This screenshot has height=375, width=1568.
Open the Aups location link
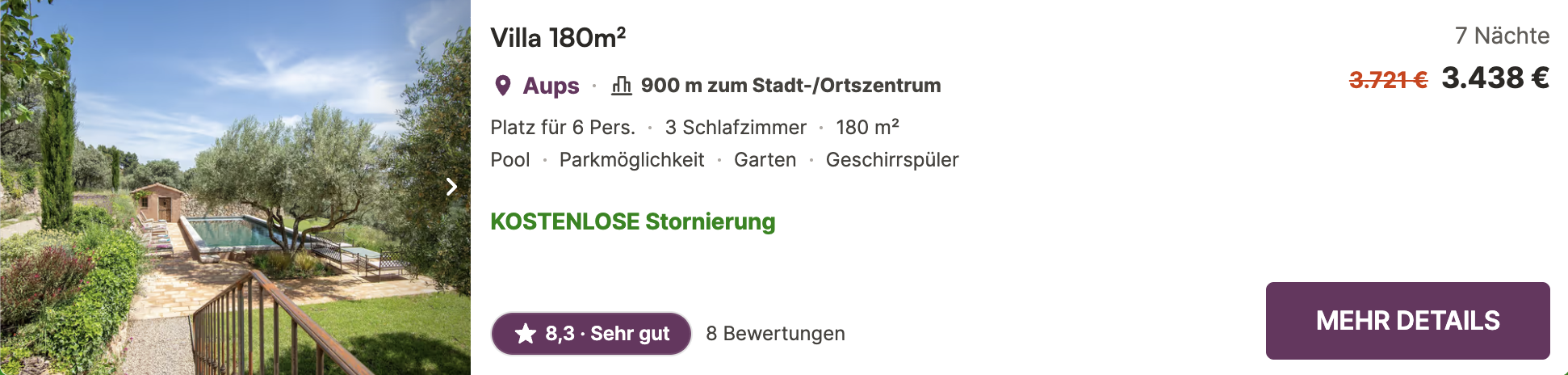point(551,85)
